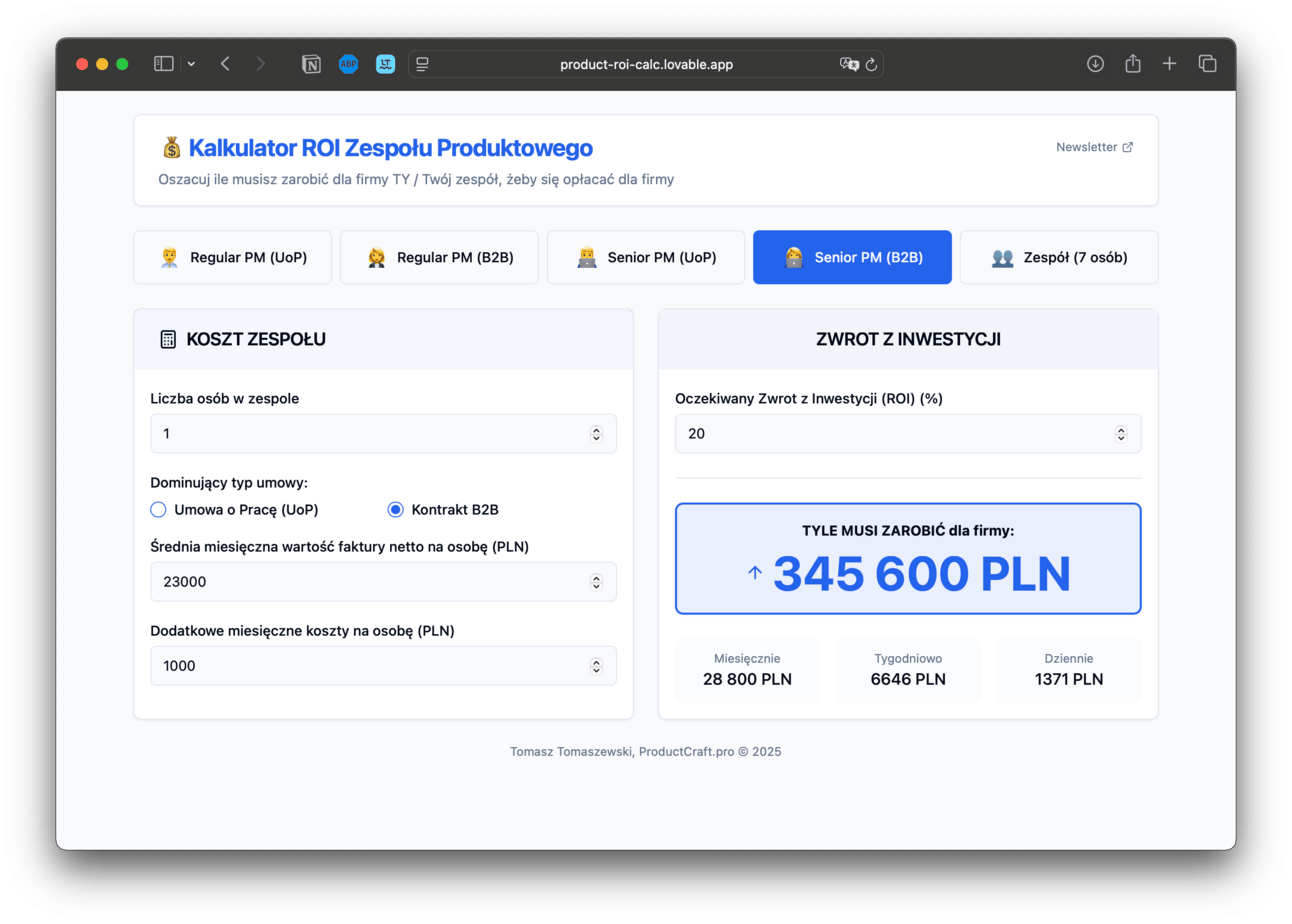Click the LanguageTool extension icon
1292x924 pixels.
[x=385, y=64]
